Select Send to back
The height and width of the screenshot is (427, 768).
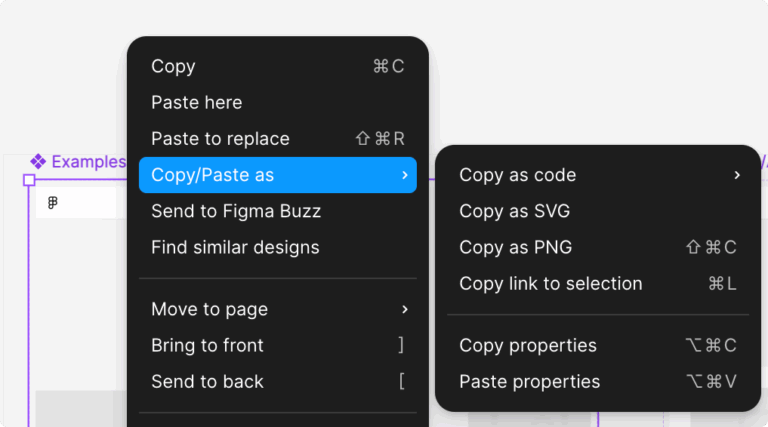click(208, 381)
